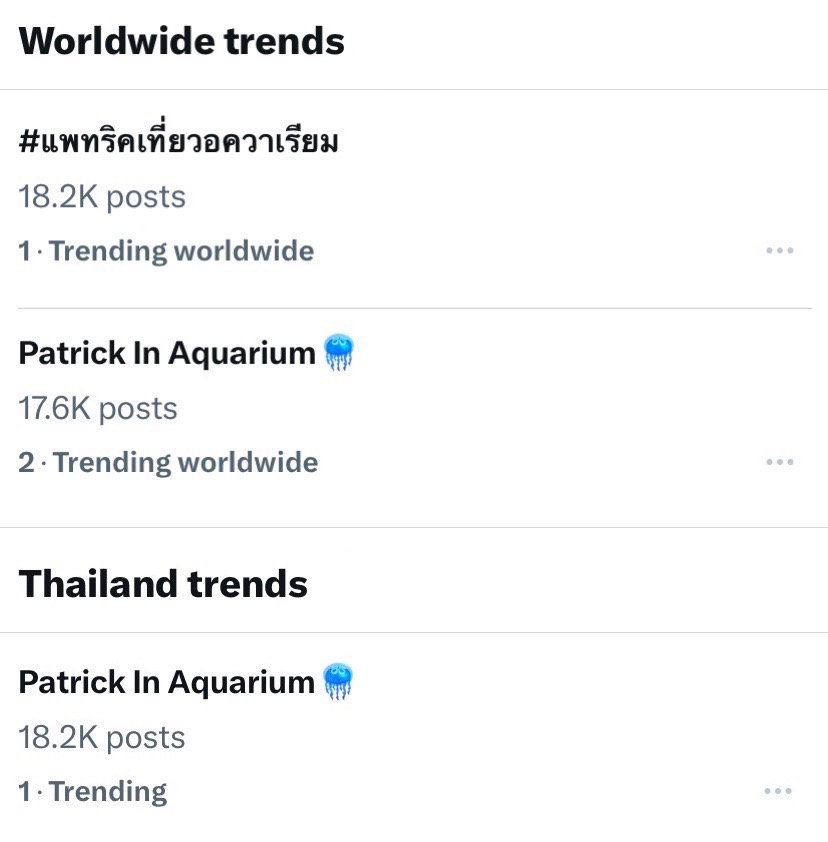Open Patrick In Aquarium under Thailand trends
This screenshot has height=842, width=828.
(167, 682)
